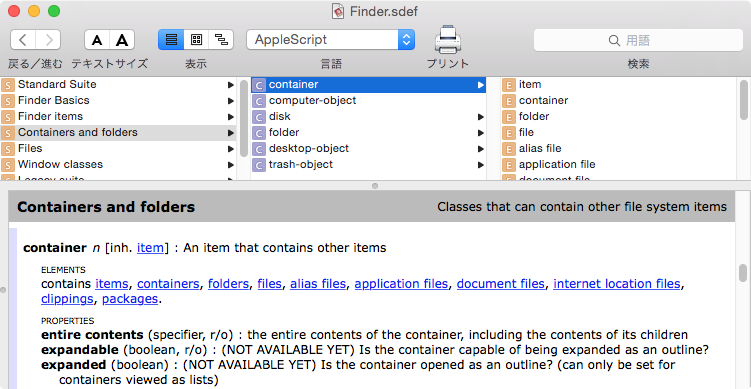The image size is (751, 389).
Task: Select Standard Suite in the suites list
Action: tap(118, 85)
